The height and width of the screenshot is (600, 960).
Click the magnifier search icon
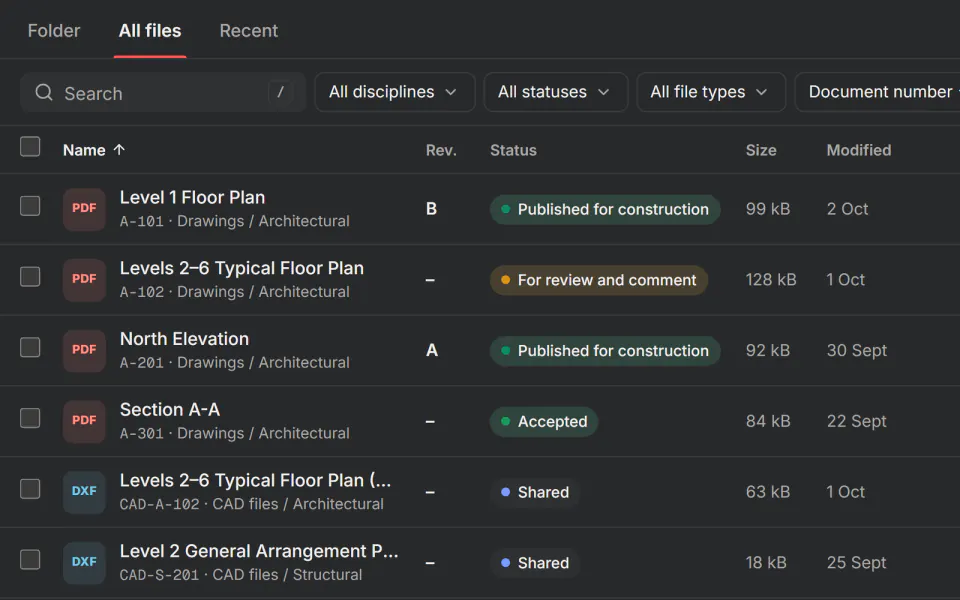click(x=43, y=92)
